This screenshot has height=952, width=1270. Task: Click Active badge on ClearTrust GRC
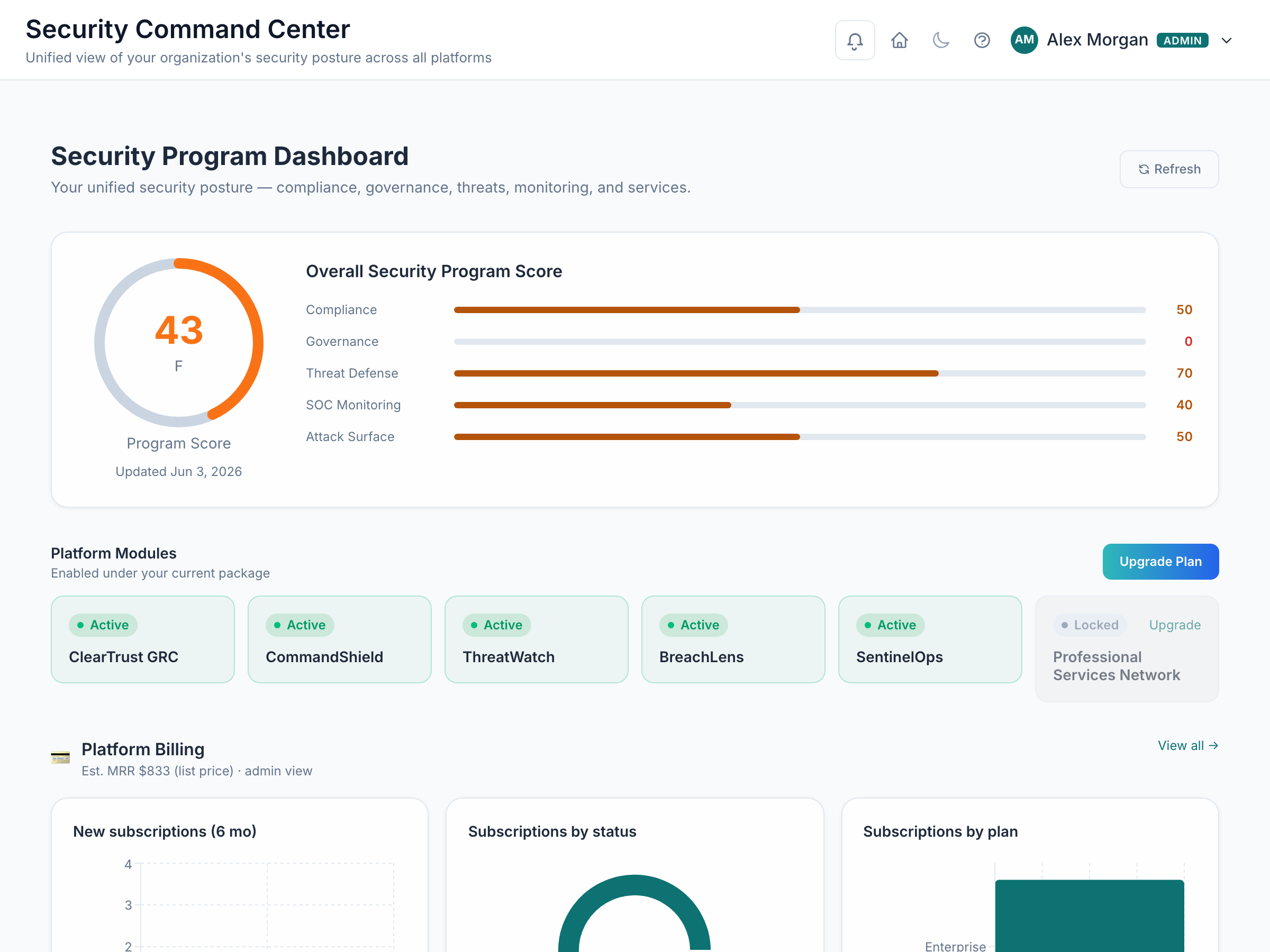pyautogui.click(x=103, y=625)
